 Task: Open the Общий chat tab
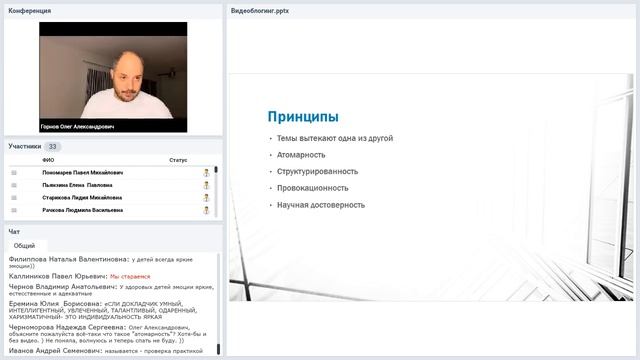click(x=24, y=246)
